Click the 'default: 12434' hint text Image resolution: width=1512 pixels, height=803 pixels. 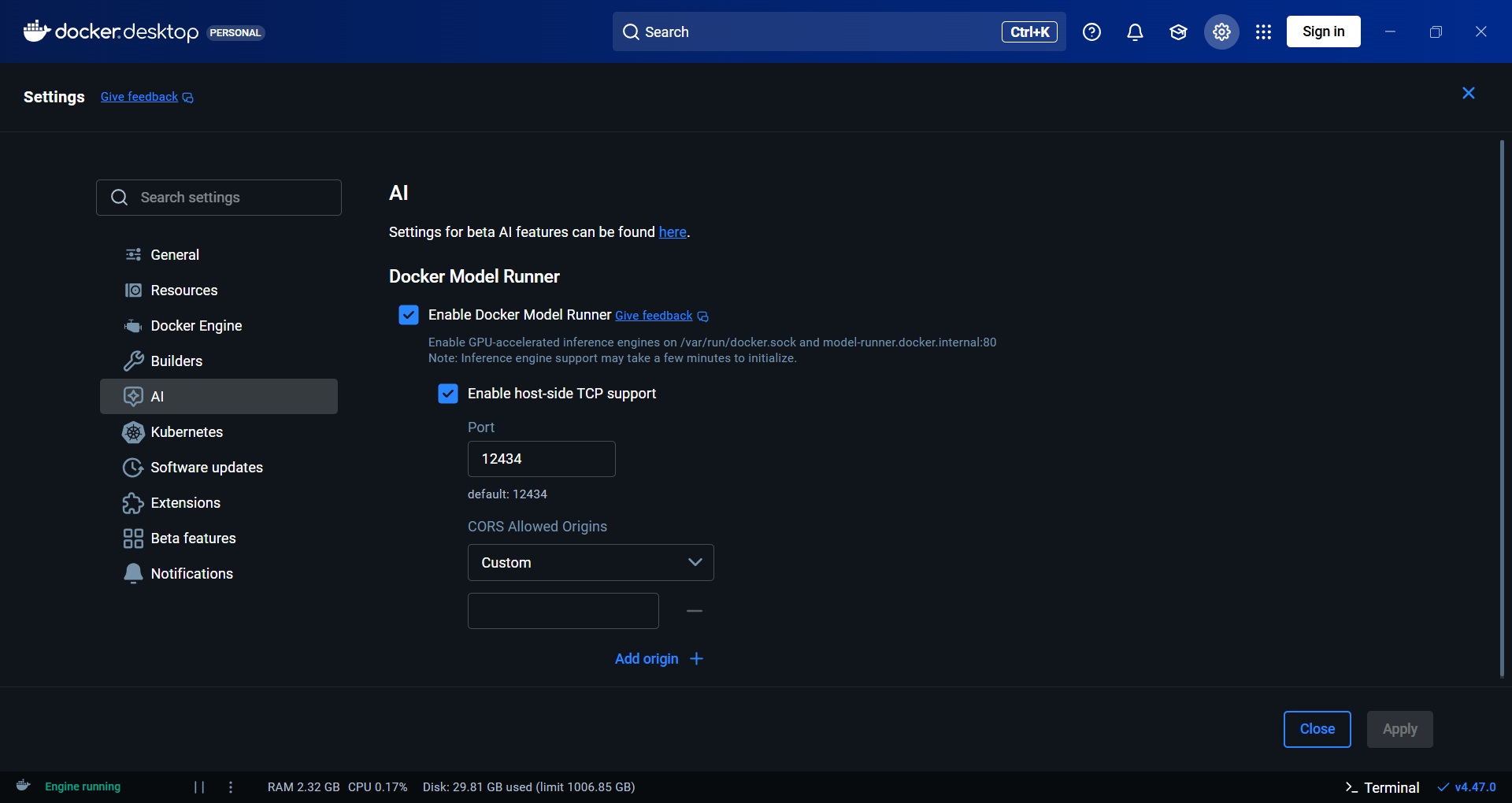[x=507, y=494]
